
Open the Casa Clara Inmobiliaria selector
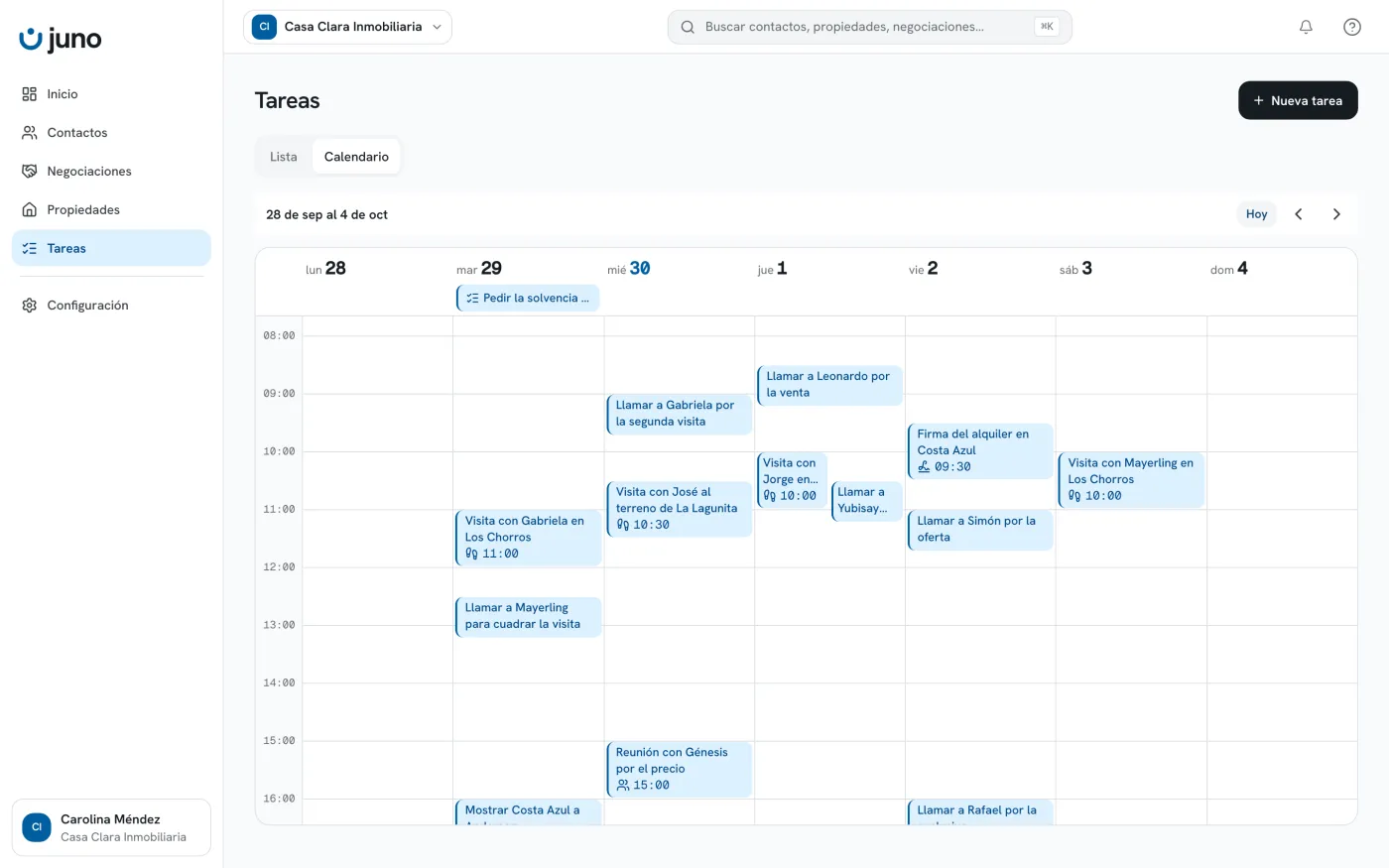point(347,27)
